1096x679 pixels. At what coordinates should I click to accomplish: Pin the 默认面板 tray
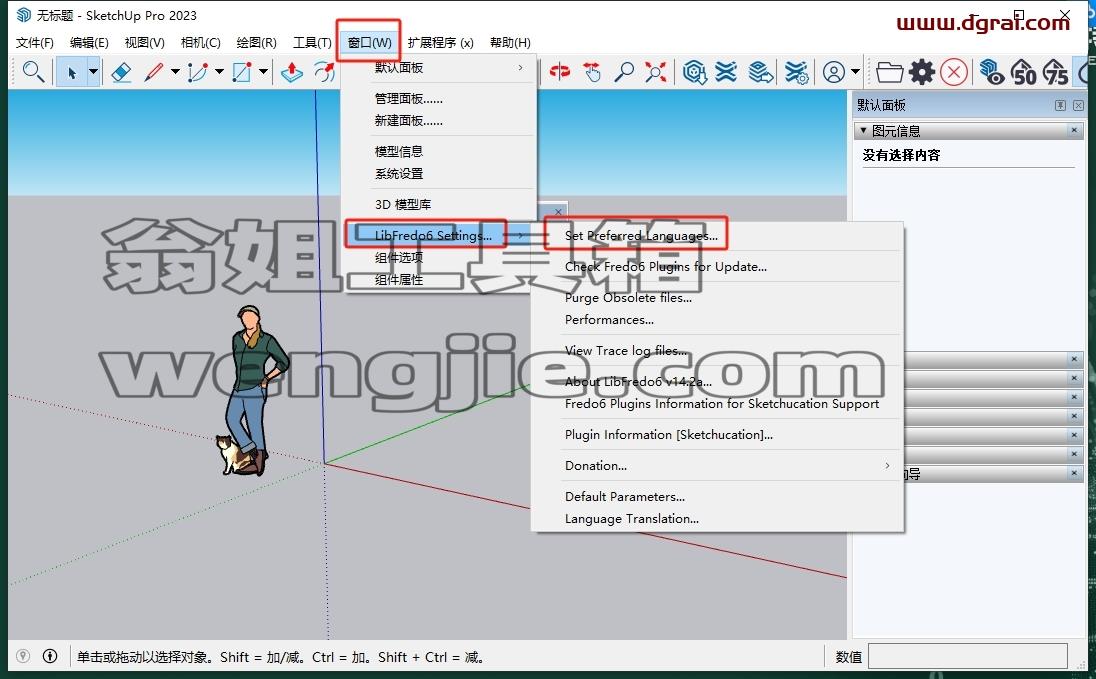(1060, 105)
